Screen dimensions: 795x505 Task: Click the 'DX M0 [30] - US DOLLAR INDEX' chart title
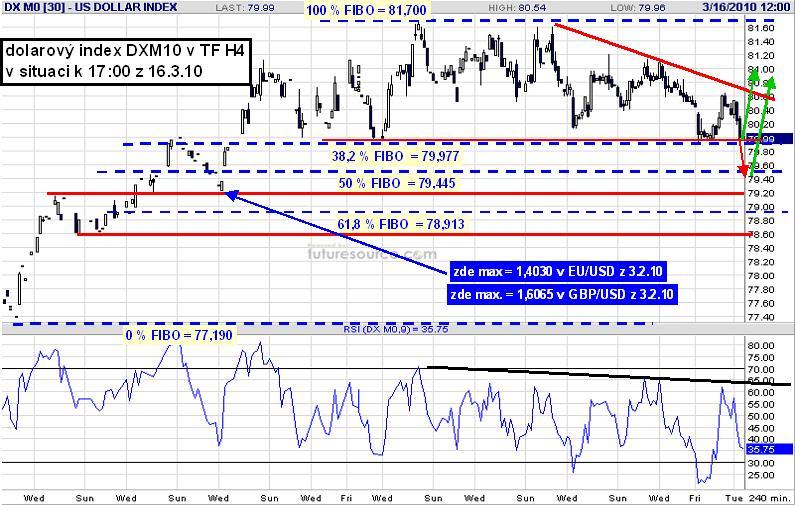coord(91,7)
